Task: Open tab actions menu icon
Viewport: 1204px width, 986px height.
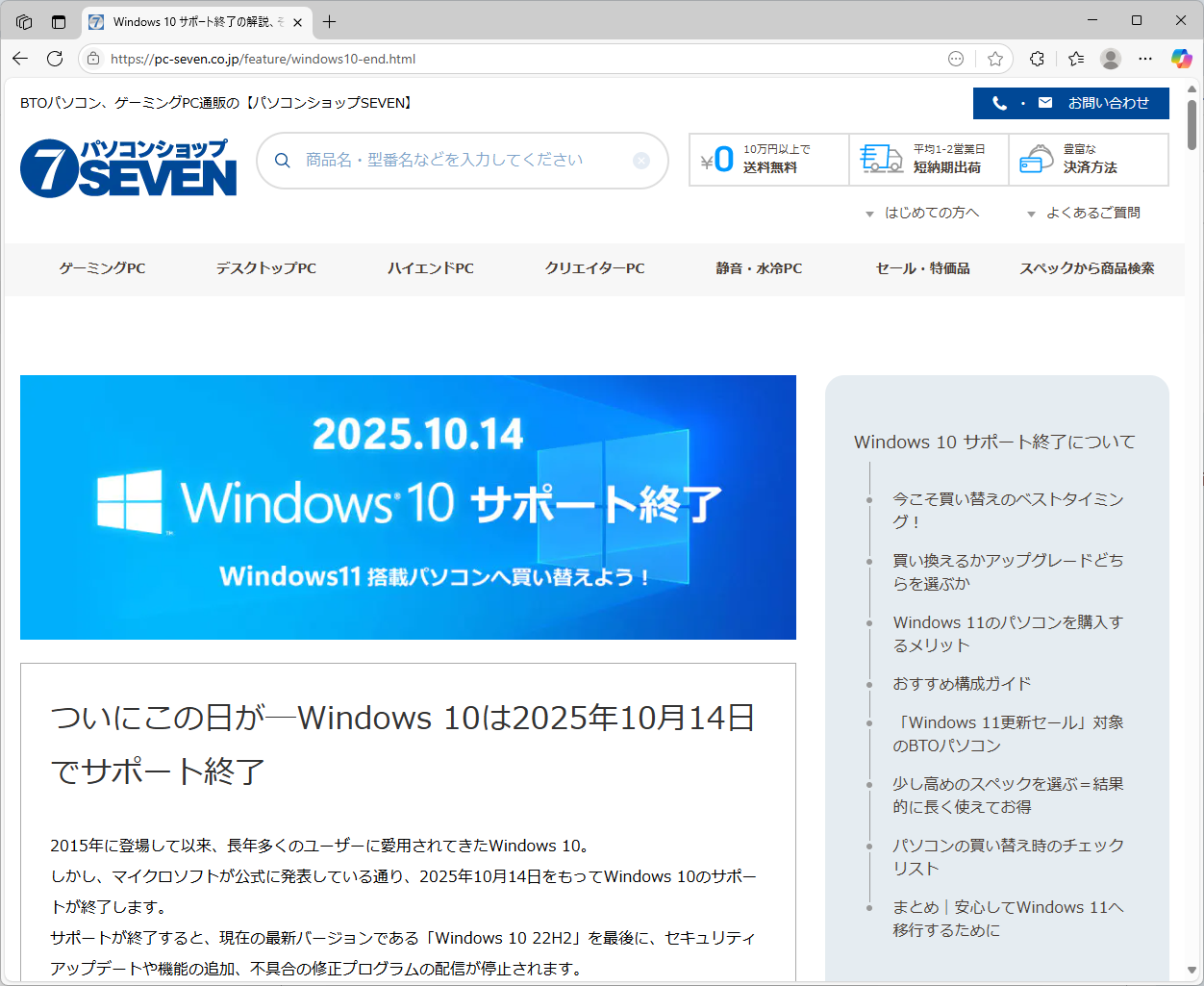Action: pos(59,21)
